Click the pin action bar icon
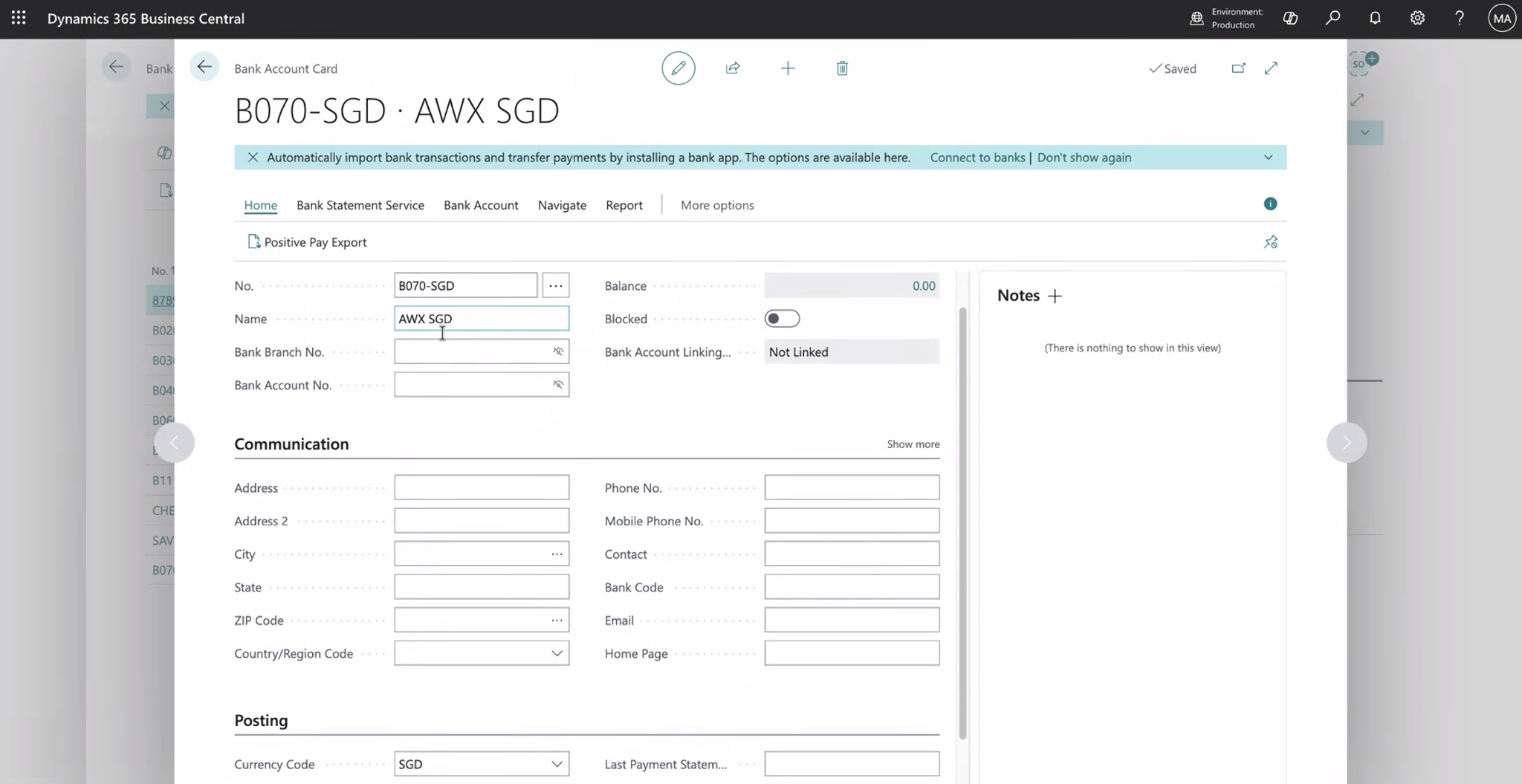This screenshot has height=784, width=1522. [1270, 242]
